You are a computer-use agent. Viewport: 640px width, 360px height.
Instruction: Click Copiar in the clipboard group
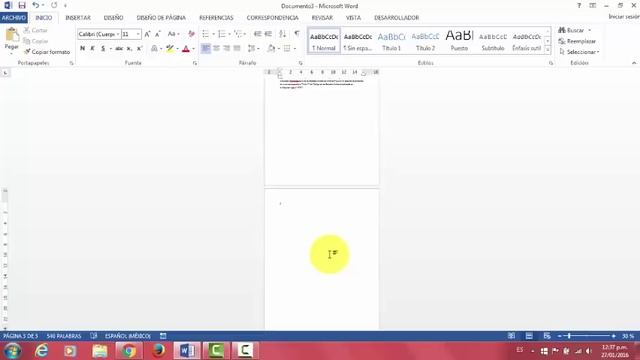coord(36,41)
